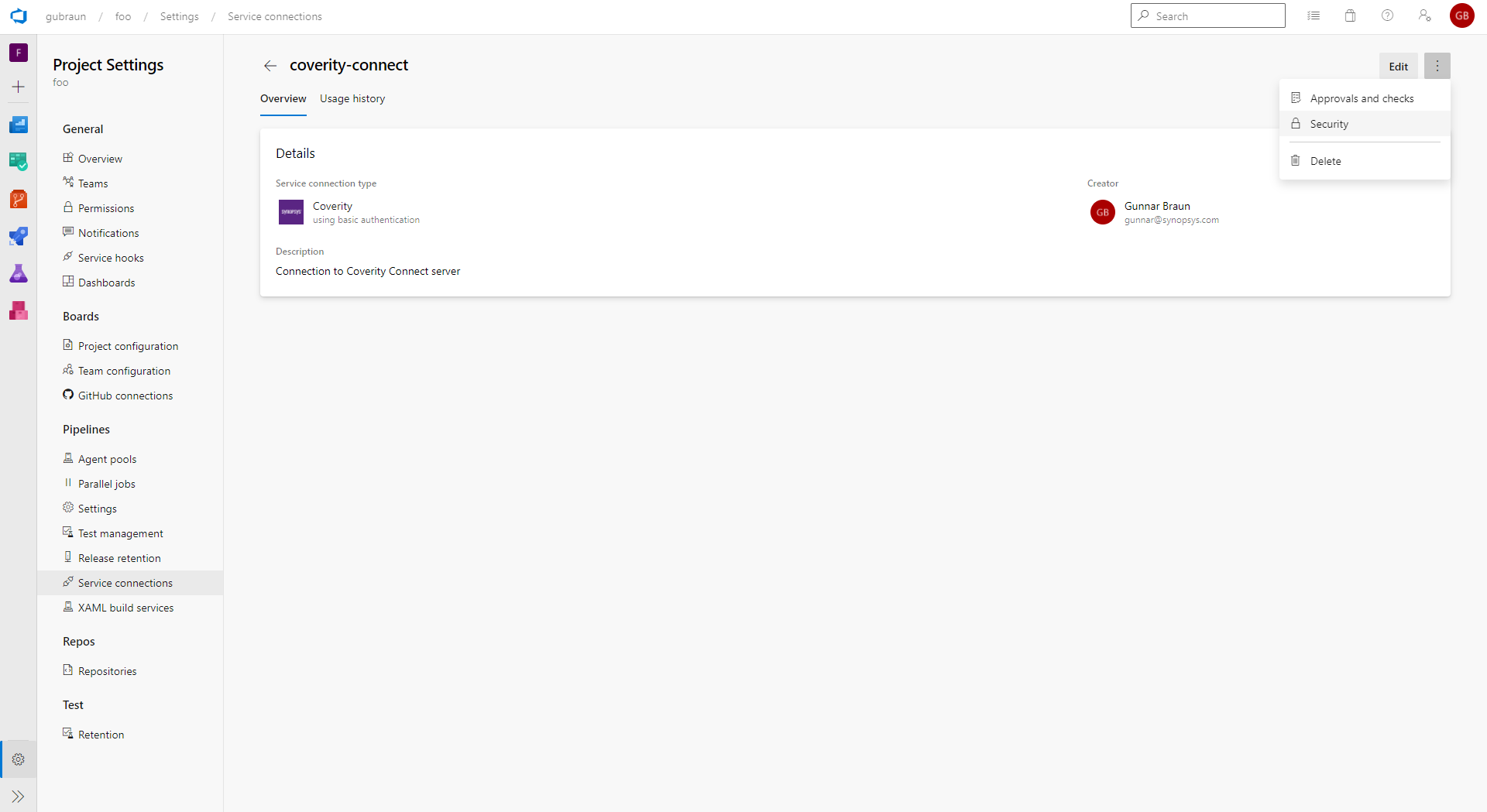Toggle the more actions three-dot menu
This screenshot has height=812, width=1487.
click(1437, 66)
